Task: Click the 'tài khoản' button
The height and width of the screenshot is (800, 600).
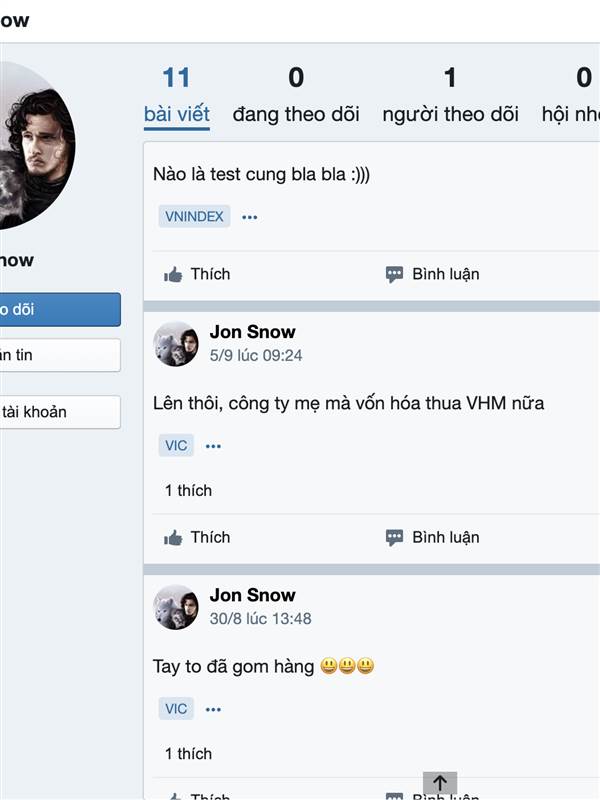Action: 60,412
